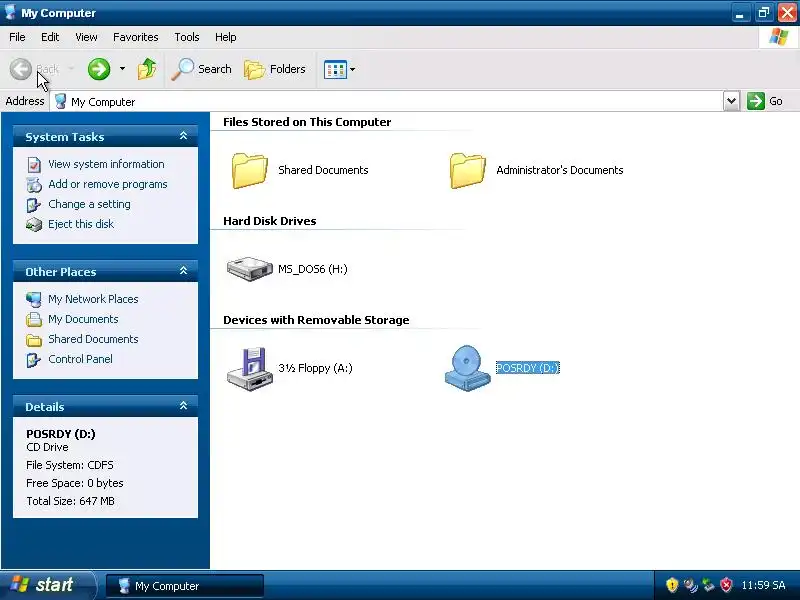Click the yellow security shield tray icon
Image resolution: width=800 pixels, height=600 pixels.
672,585
